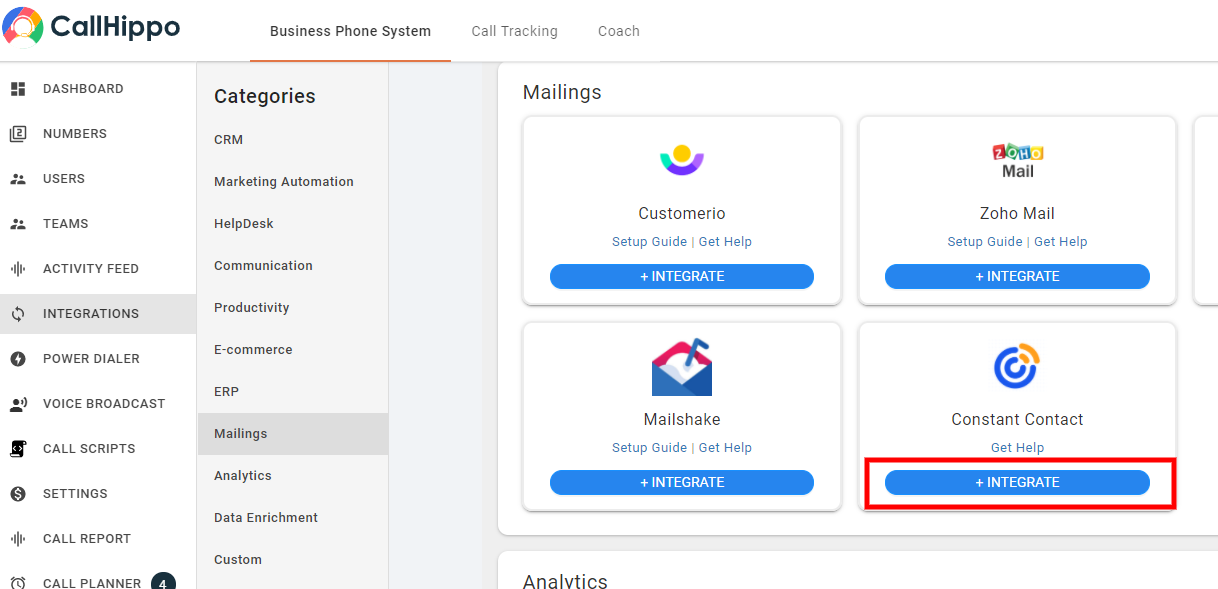
Task: Open Dashboard via its grid icon
Action: click(x=17, y=89)
